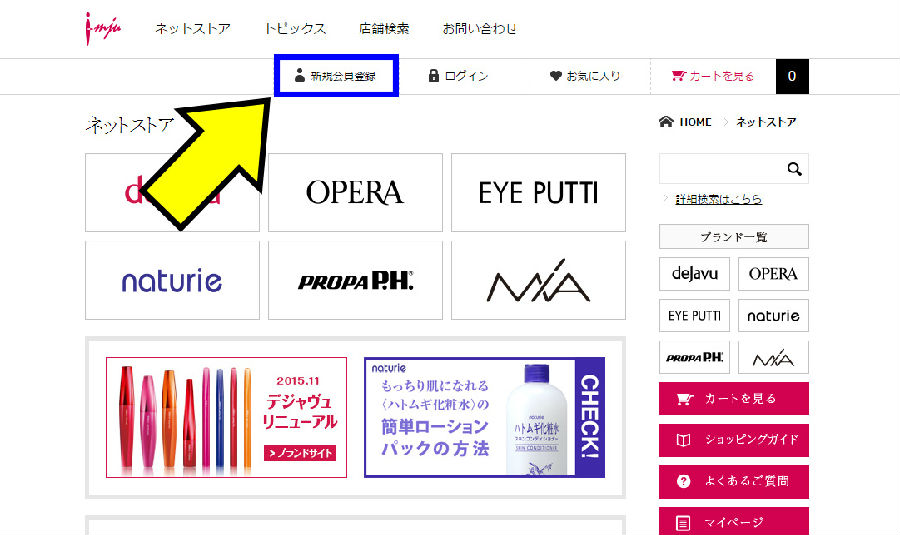
Task: Choose PROPA P.H. in sidebar brand list
Action: tap(695, 357)
